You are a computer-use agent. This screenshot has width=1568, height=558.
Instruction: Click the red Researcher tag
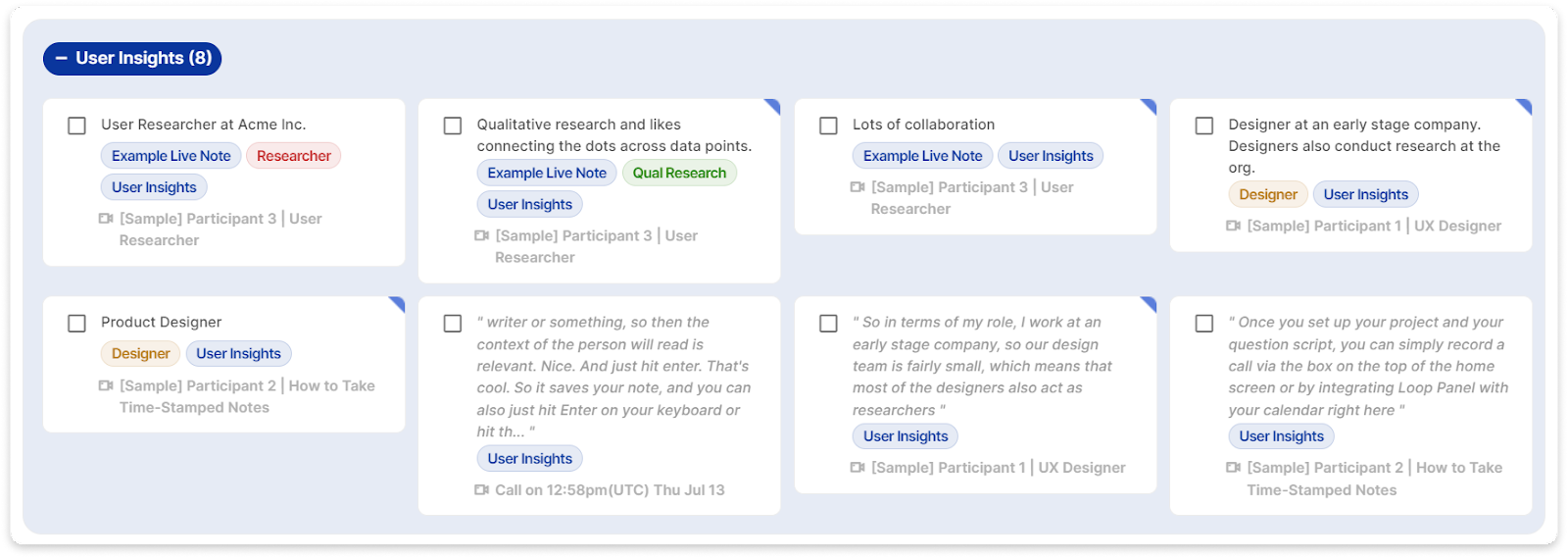click(293, 156)
